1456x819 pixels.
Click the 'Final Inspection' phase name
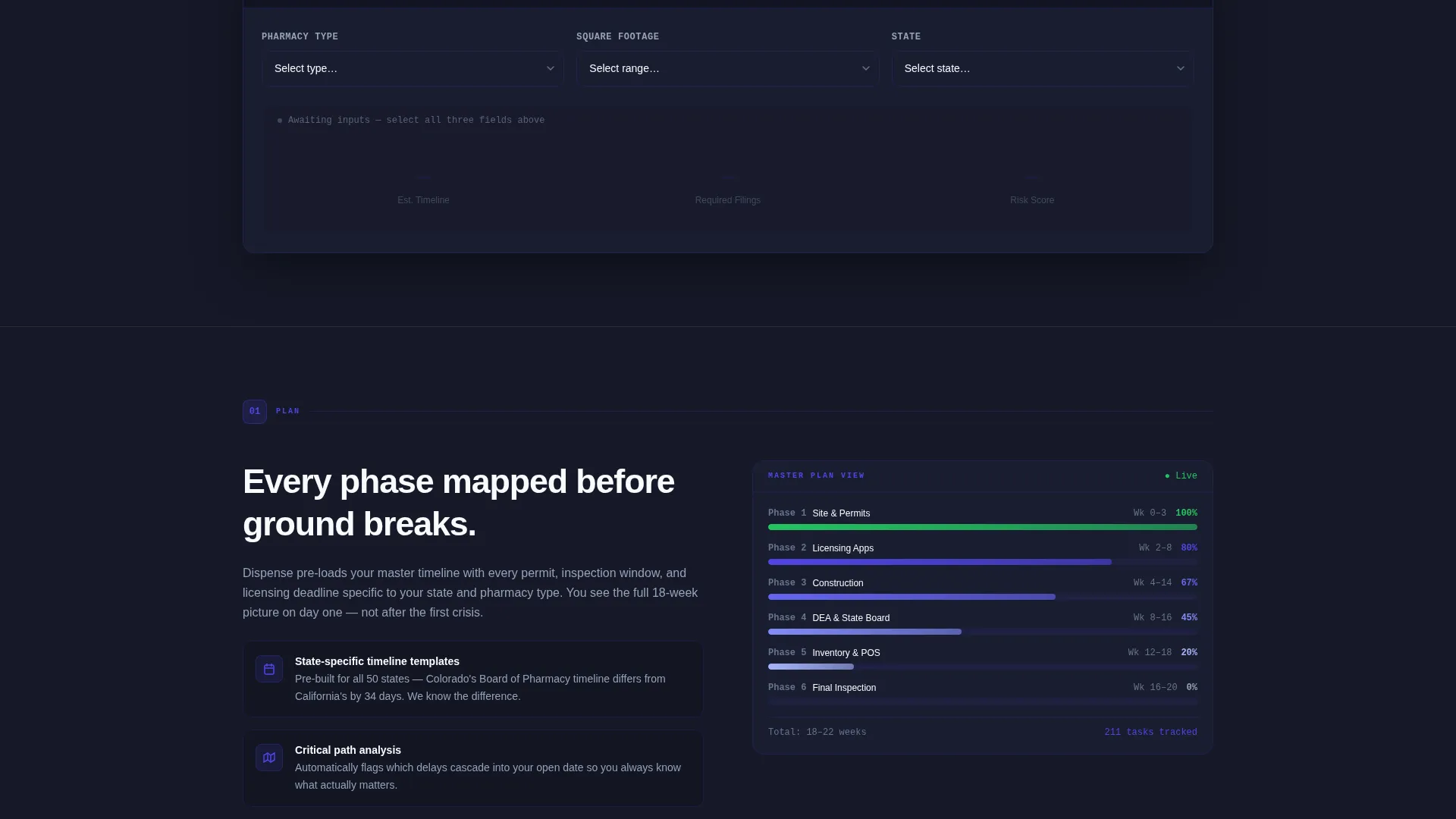844,688
